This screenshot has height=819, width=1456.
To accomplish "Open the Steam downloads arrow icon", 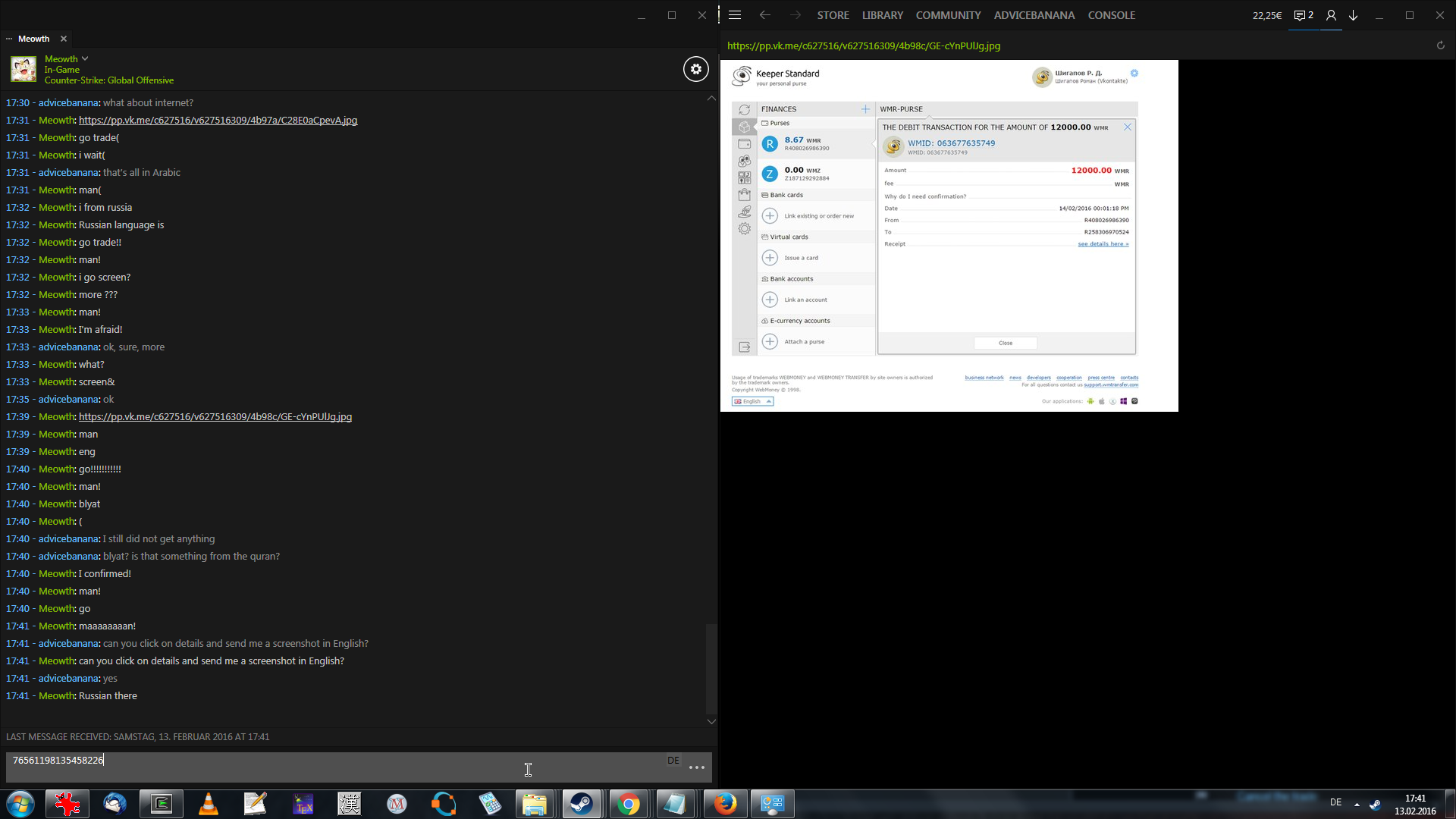I will click(x=1353, y=15).
